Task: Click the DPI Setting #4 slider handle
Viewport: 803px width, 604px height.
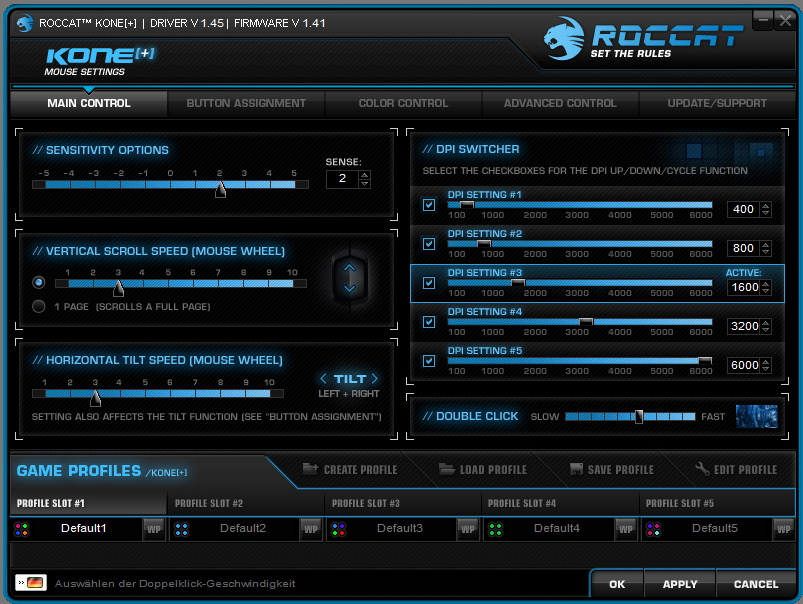Action: [x=586, y=322]
